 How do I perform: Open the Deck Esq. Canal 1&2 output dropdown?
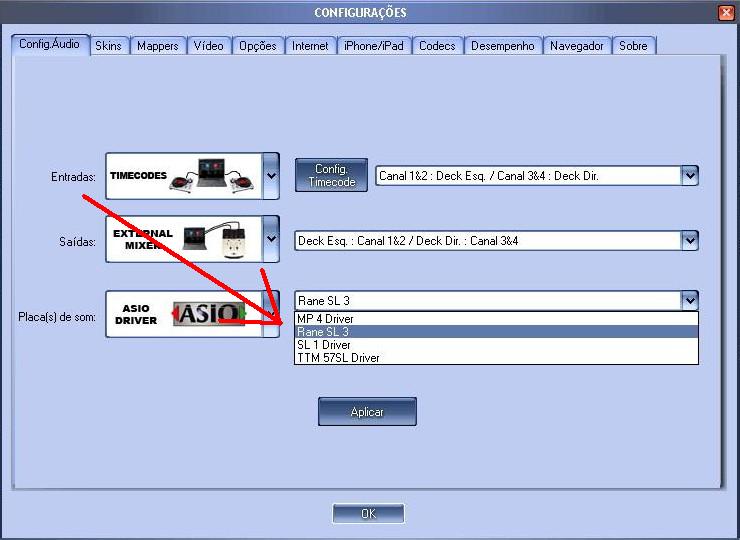tap(496, 241)
